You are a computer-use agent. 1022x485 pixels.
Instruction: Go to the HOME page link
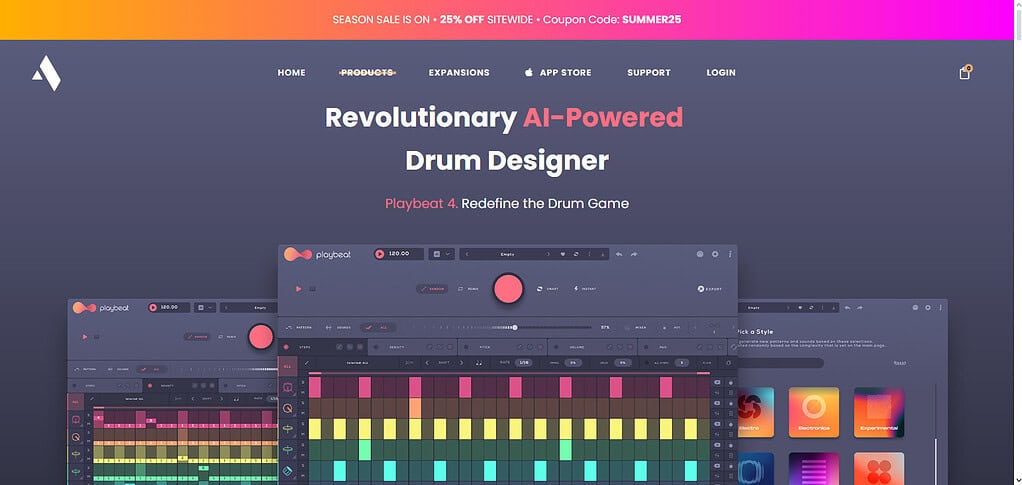tap(291, 73)
